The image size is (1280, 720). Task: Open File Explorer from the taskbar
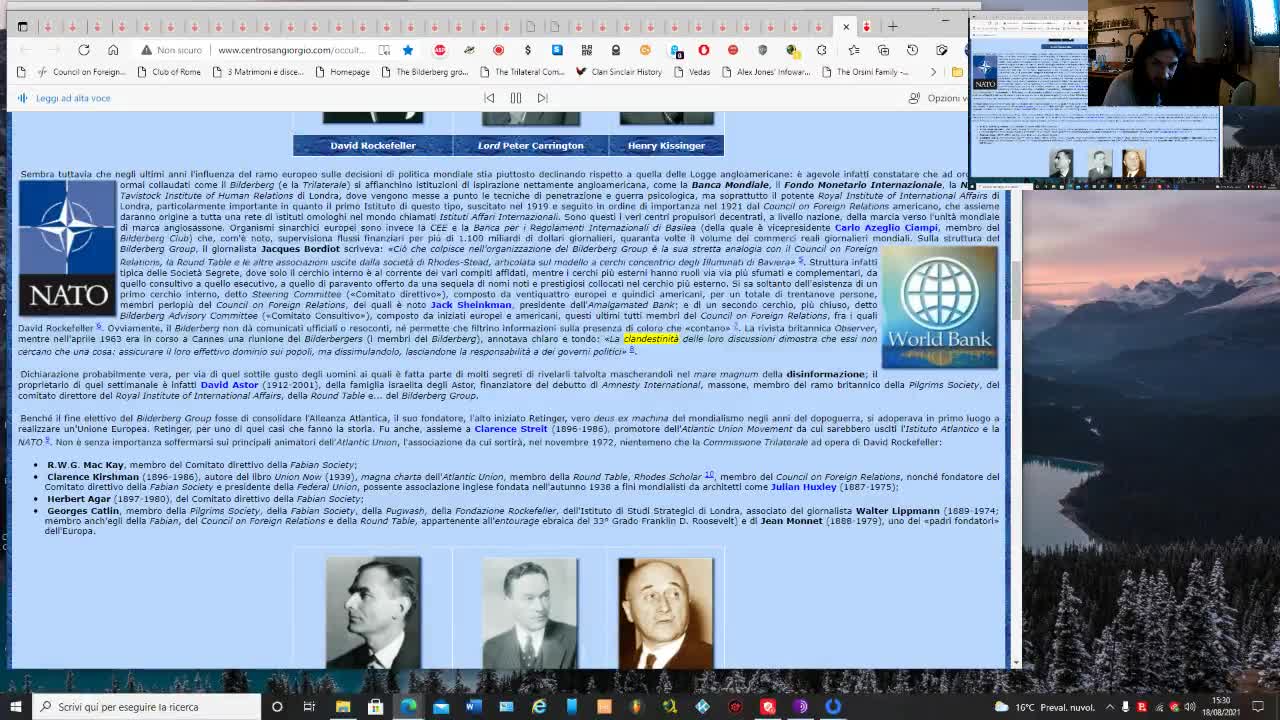[343, 707]
